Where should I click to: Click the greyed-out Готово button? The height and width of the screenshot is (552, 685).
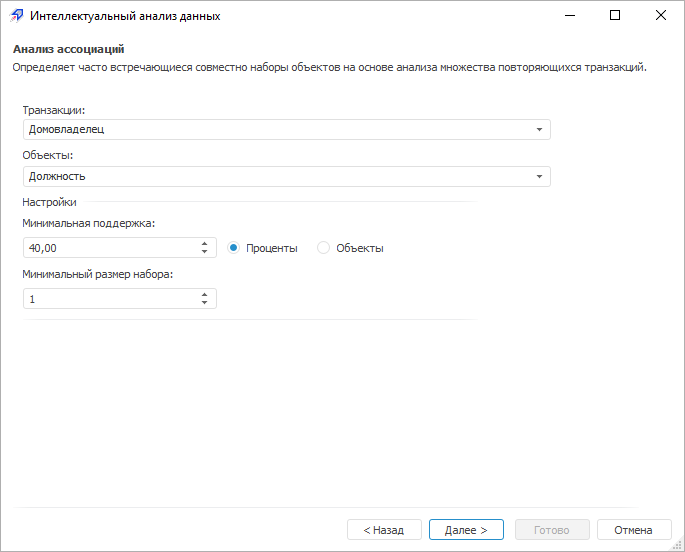point(552,530)
